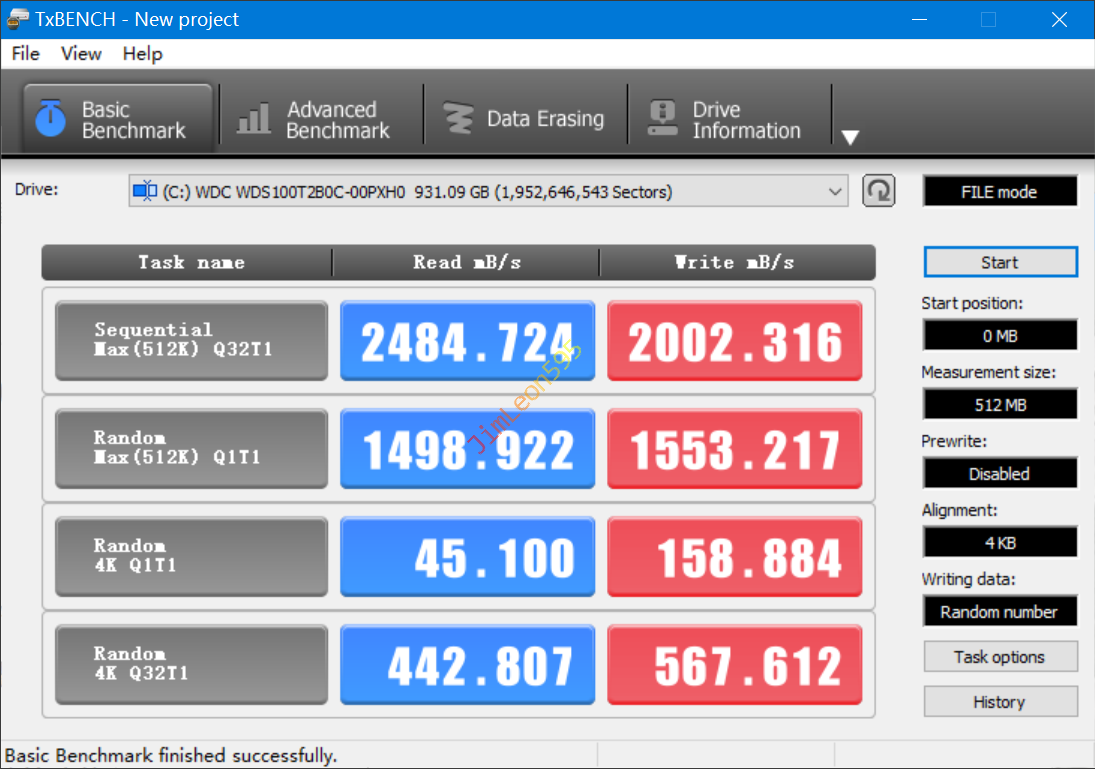Click the TxBENCH app icon in title bar

tap(18, 19)
